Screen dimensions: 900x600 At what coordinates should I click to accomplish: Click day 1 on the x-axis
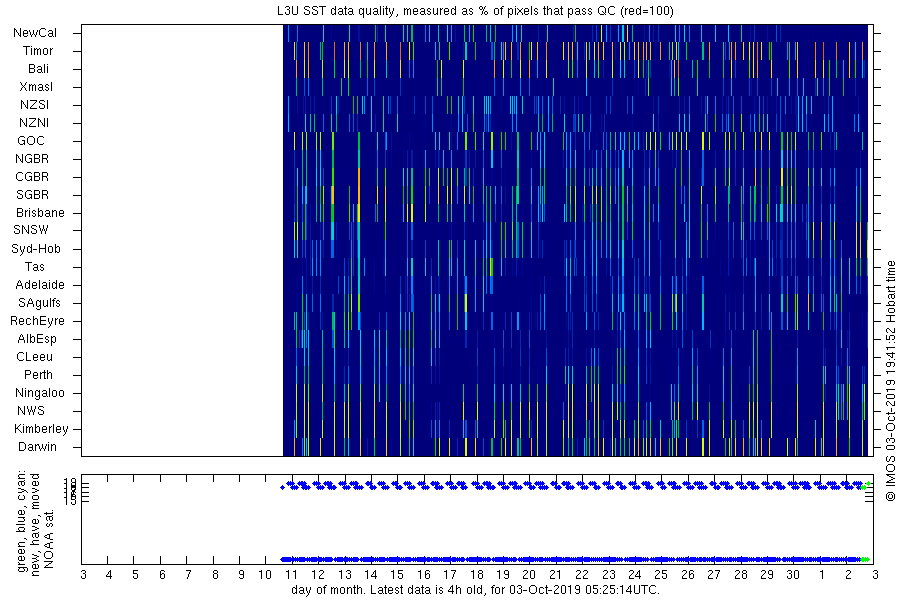(822, 575)
